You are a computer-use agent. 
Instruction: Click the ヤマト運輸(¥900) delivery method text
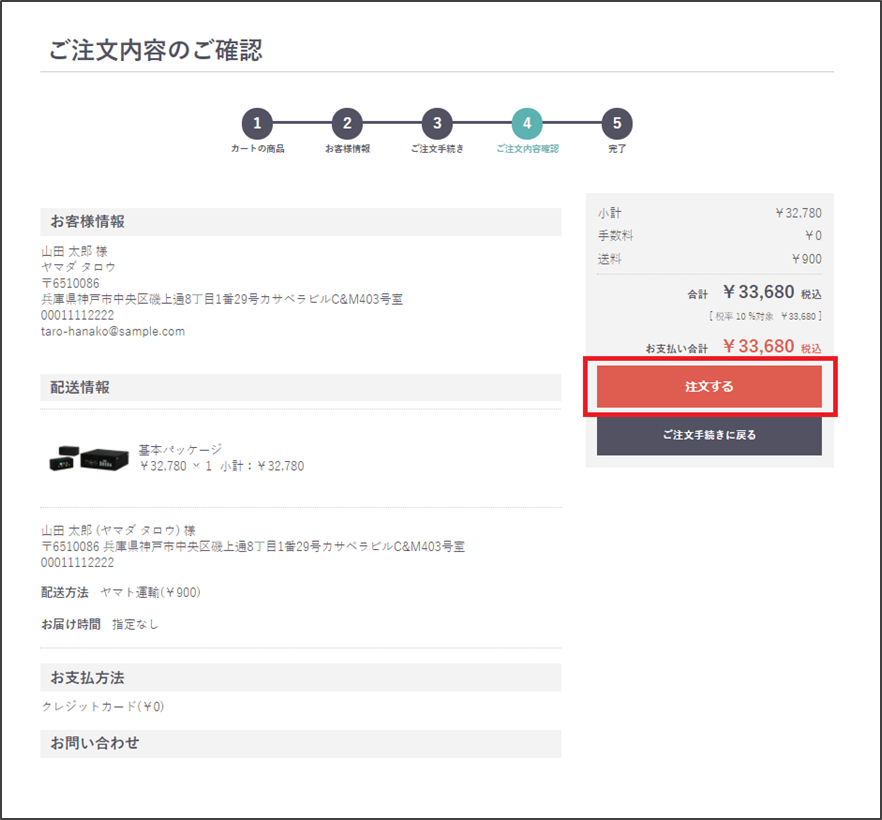tap(150, 592)
